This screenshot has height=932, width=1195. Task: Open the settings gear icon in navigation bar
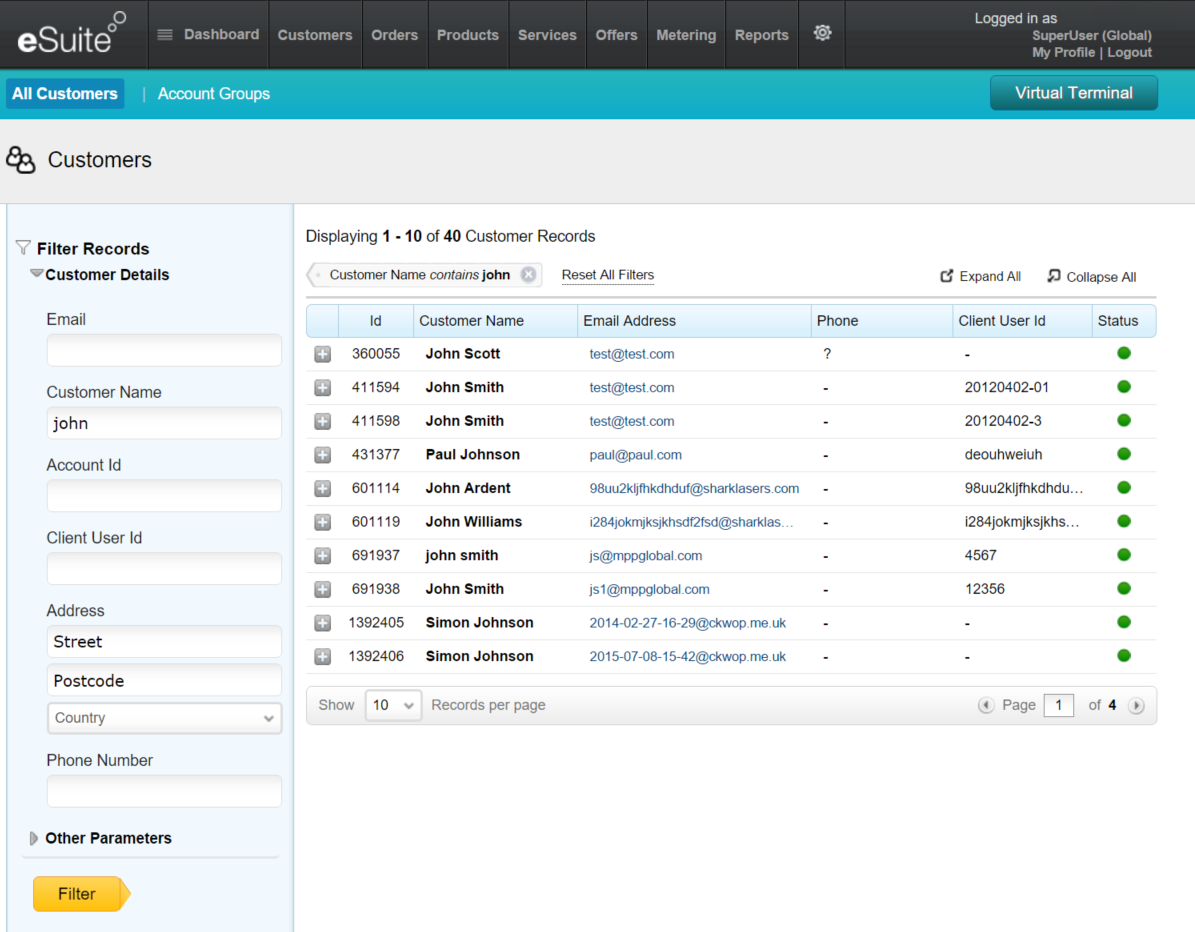[x=822, y=34]
